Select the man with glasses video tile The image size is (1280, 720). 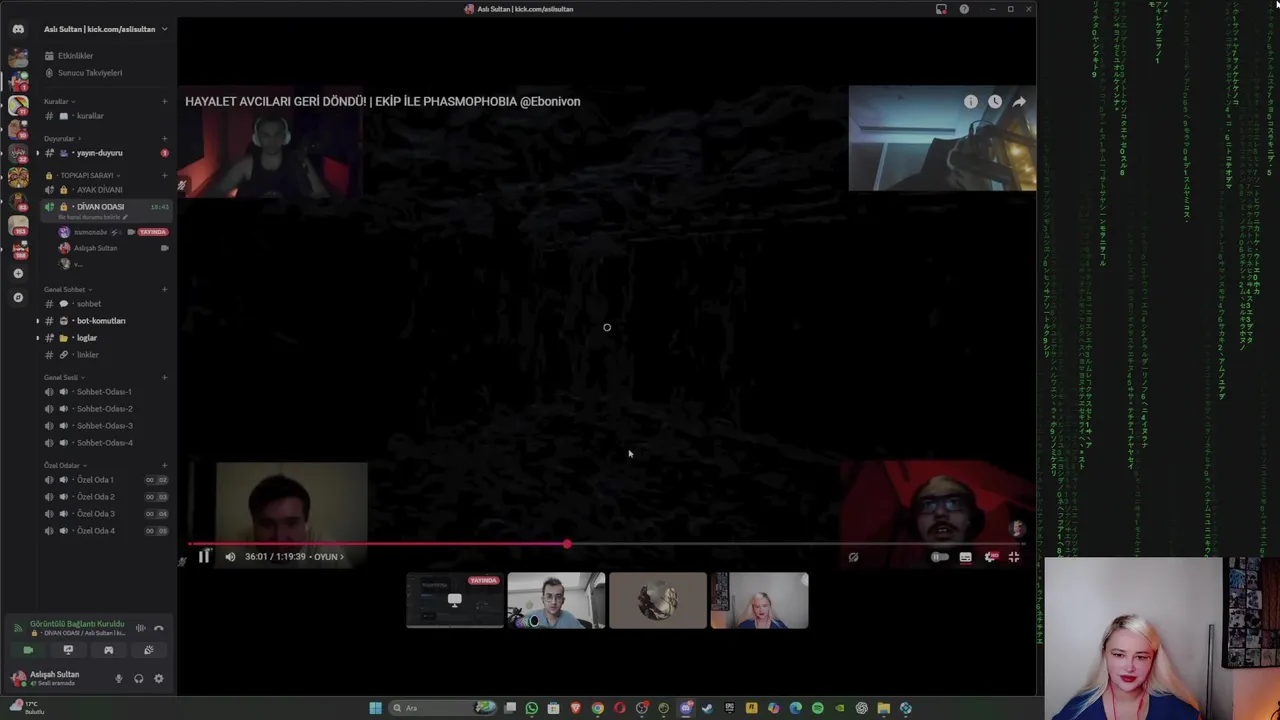coord(556,600)
